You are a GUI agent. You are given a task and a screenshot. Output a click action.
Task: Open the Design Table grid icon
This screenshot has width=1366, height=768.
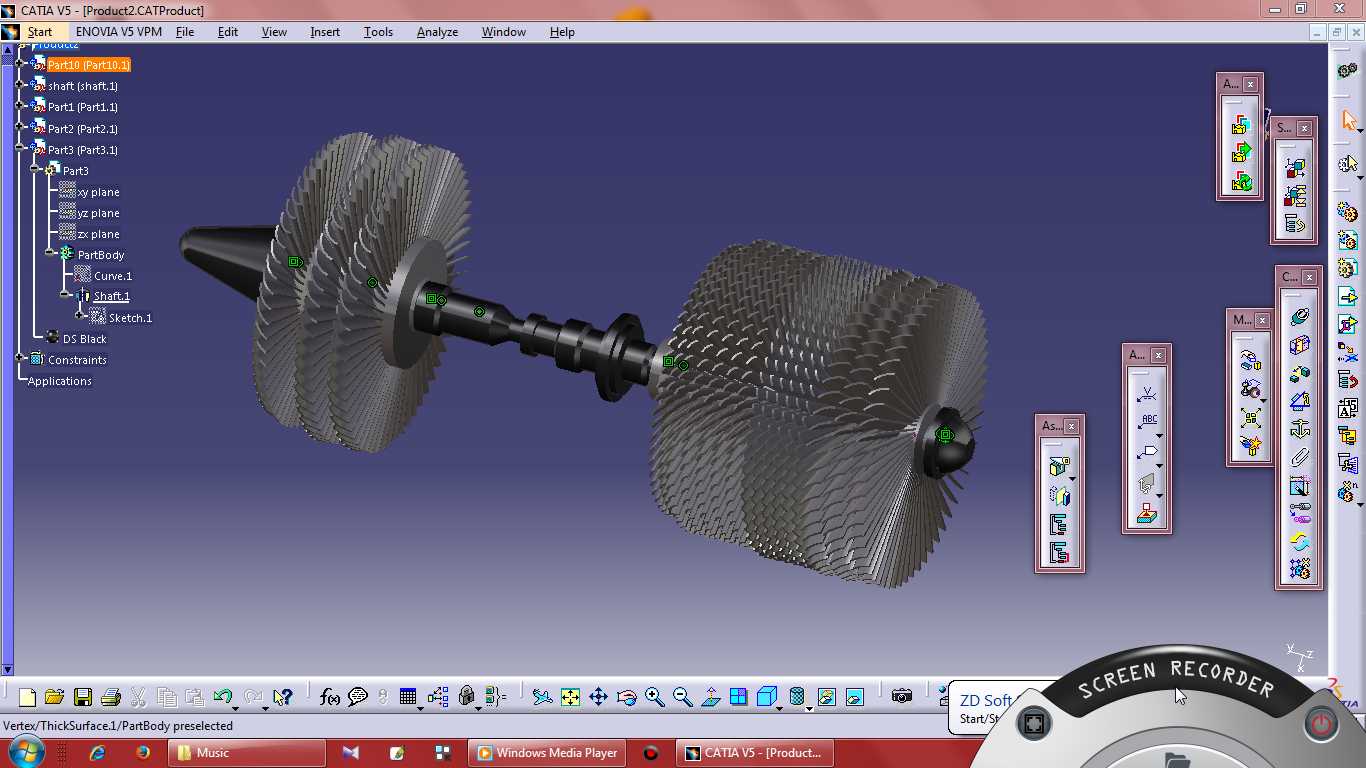point(408,697)
